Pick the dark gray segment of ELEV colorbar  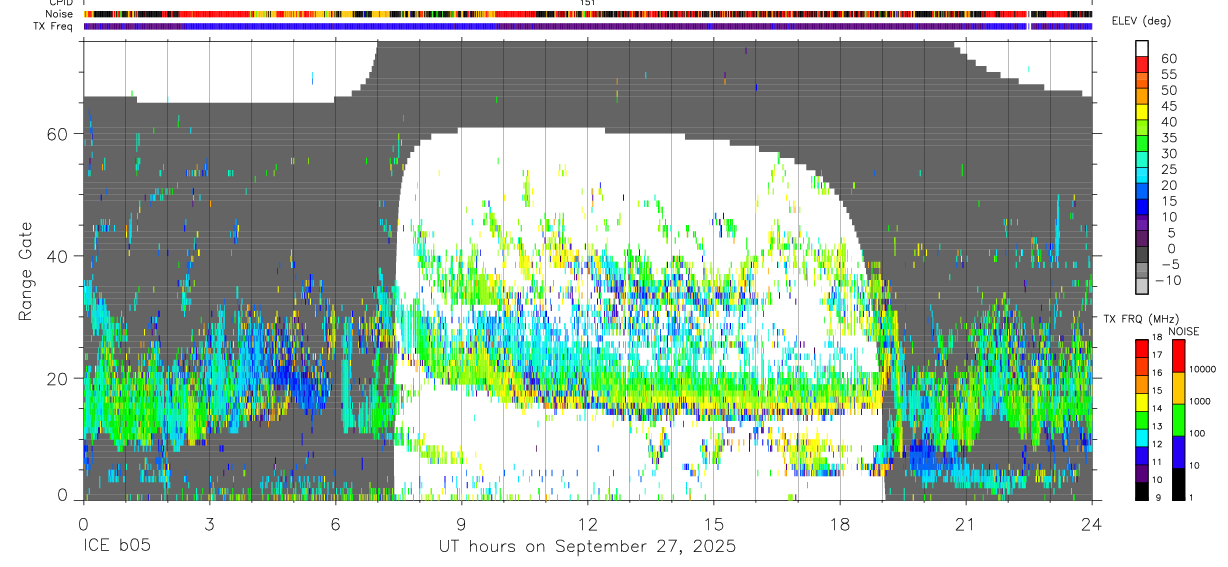tap(1142, 256)
